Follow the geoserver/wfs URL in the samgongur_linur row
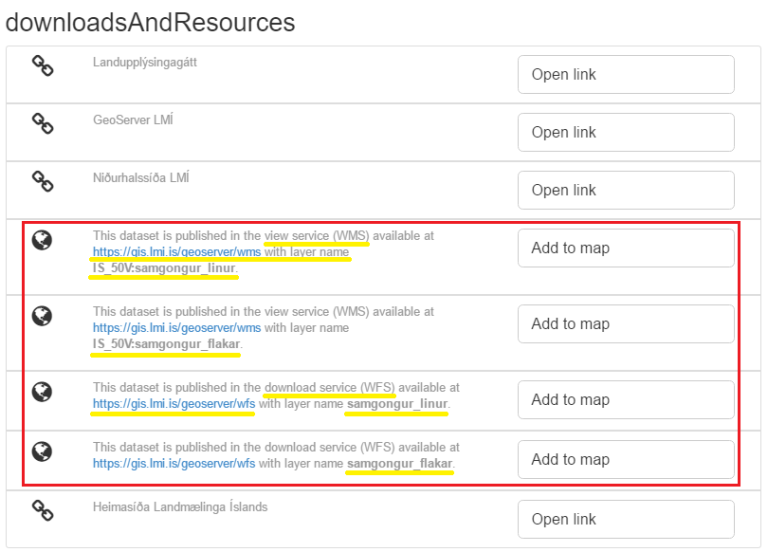Image resolution: width=768 pixels, height=552 pixels. [x=174, y=404]
